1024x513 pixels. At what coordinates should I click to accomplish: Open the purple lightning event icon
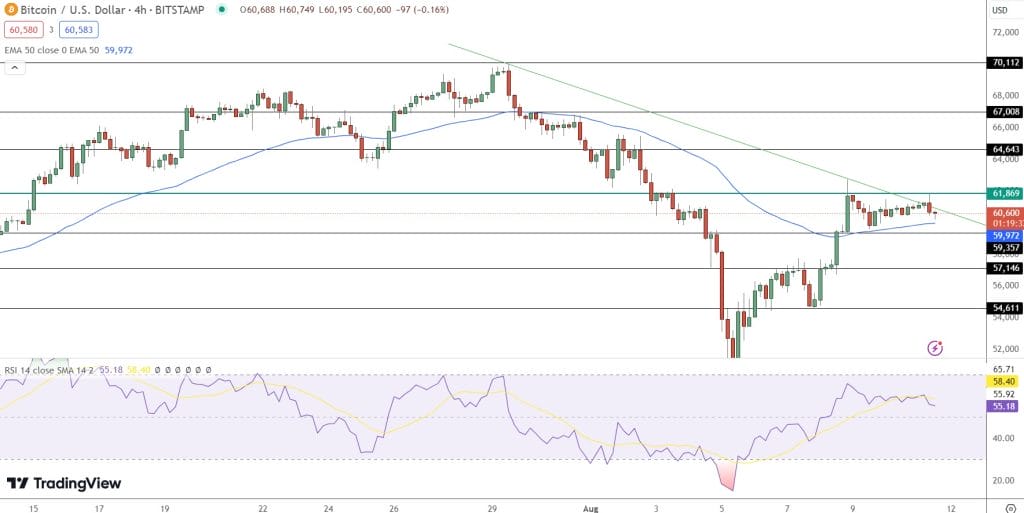[x=935, y=348]
